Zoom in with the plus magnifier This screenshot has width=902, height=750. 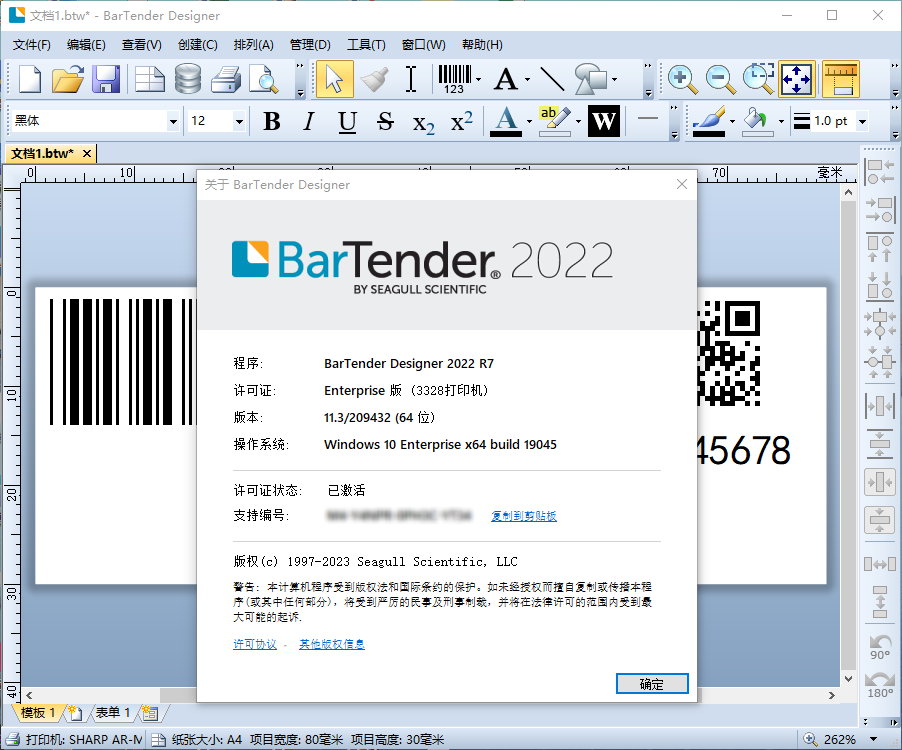click(682, 79)
